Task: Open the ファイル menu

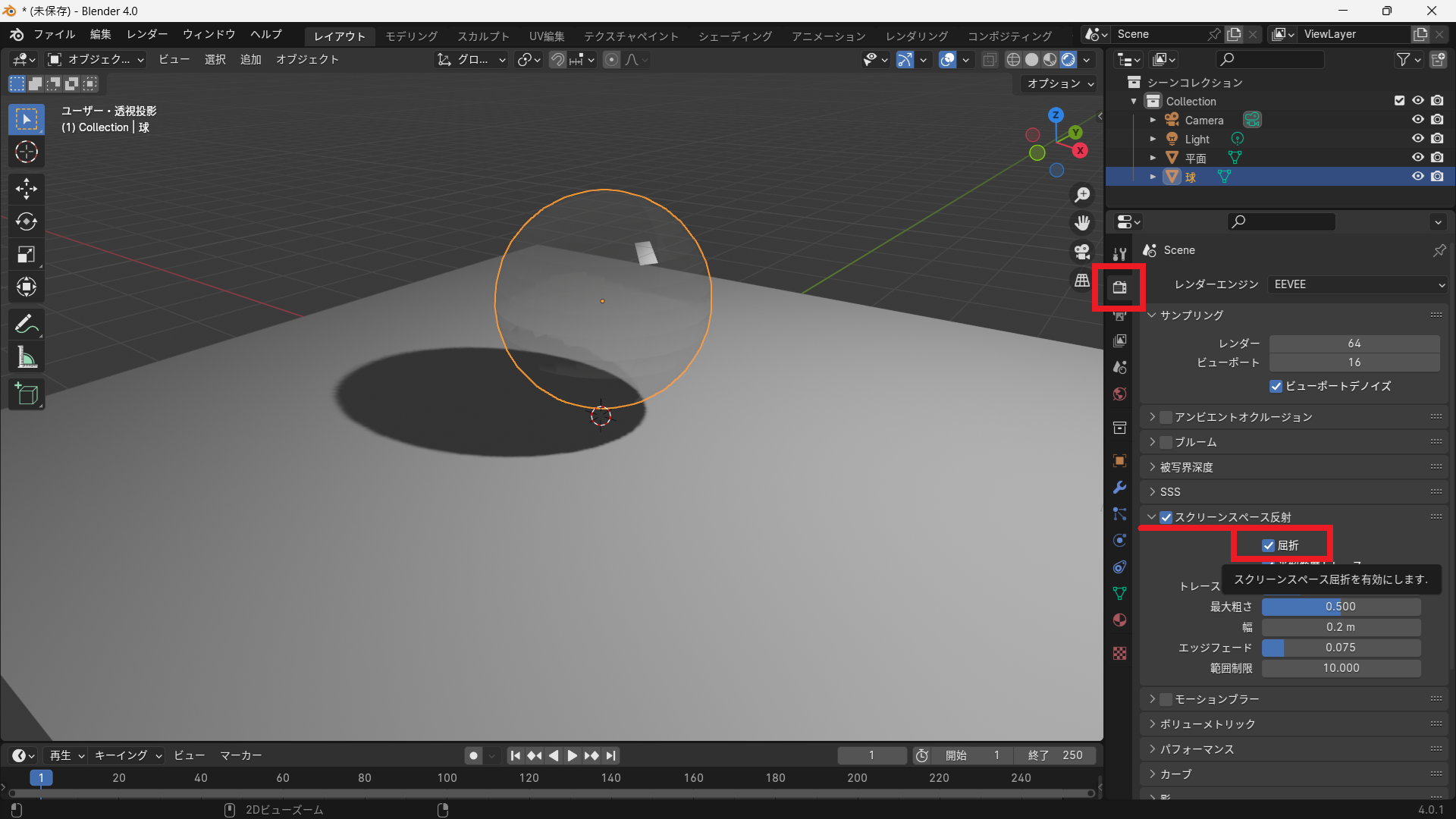Action: (54, 35)
